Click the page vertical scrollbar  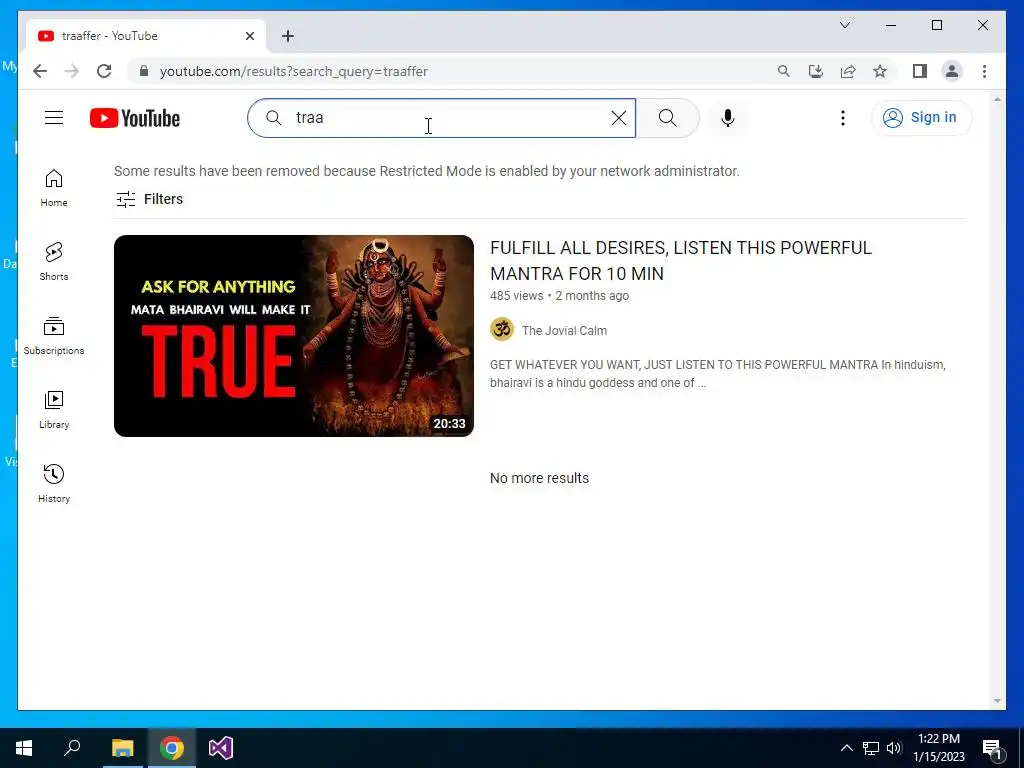[997, 400]
